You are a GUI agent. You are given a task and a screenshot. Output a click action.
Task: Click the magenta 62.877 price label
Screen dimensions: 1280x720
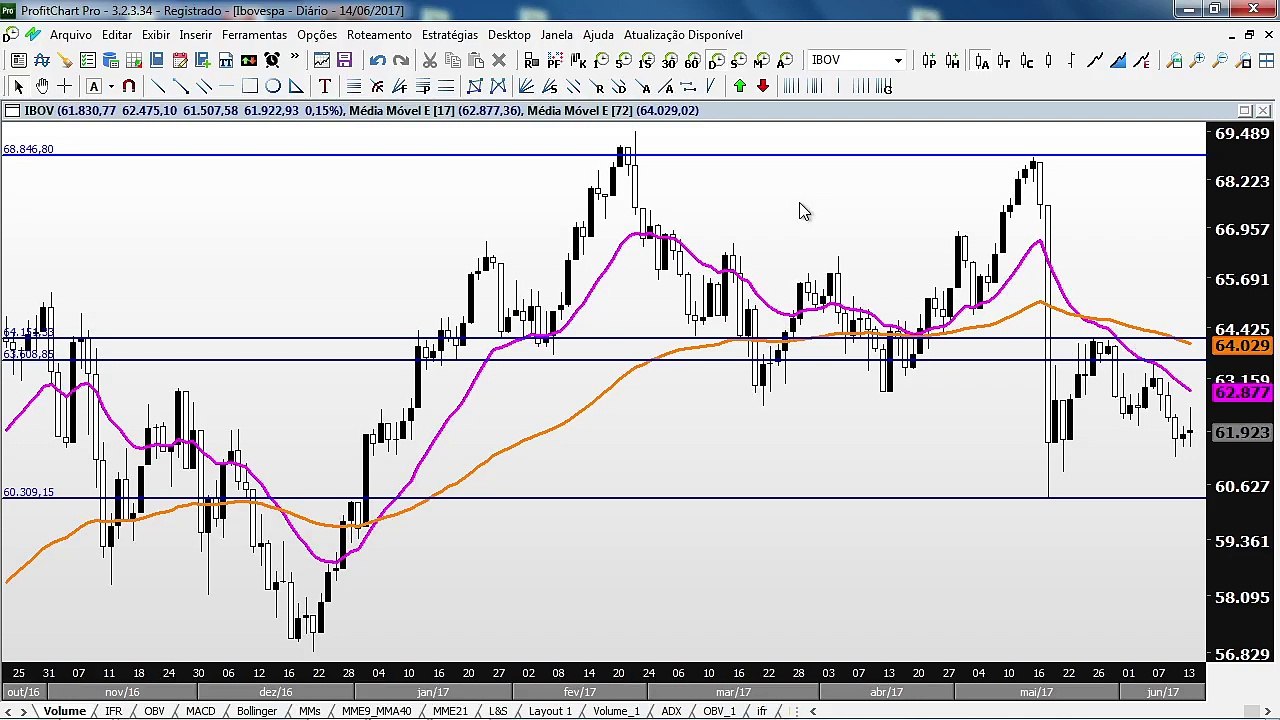pyautogui.click(x=1242, y=393)
